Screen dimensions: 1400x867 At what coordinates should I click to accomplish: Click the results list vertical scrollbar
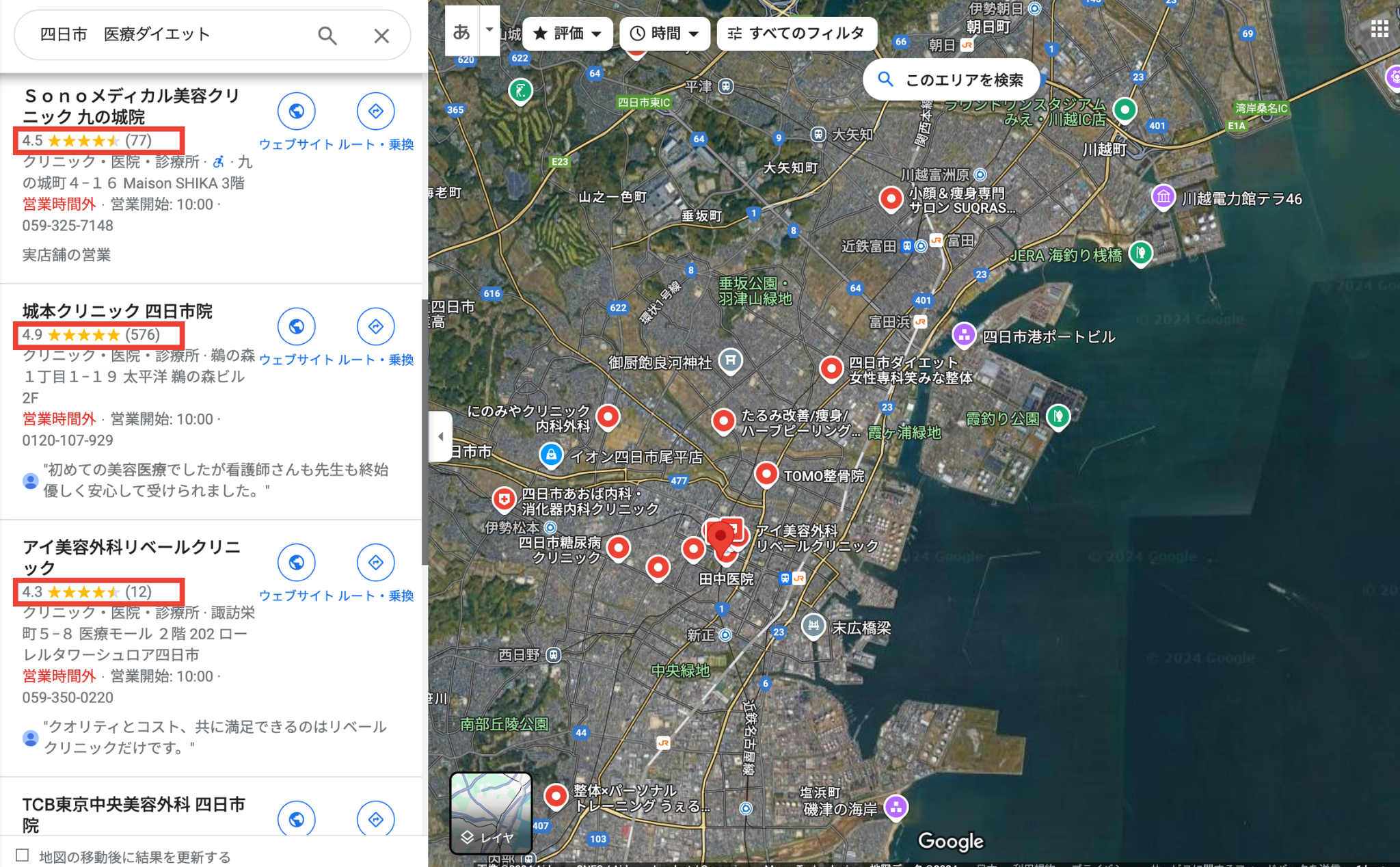coord(425,431)
